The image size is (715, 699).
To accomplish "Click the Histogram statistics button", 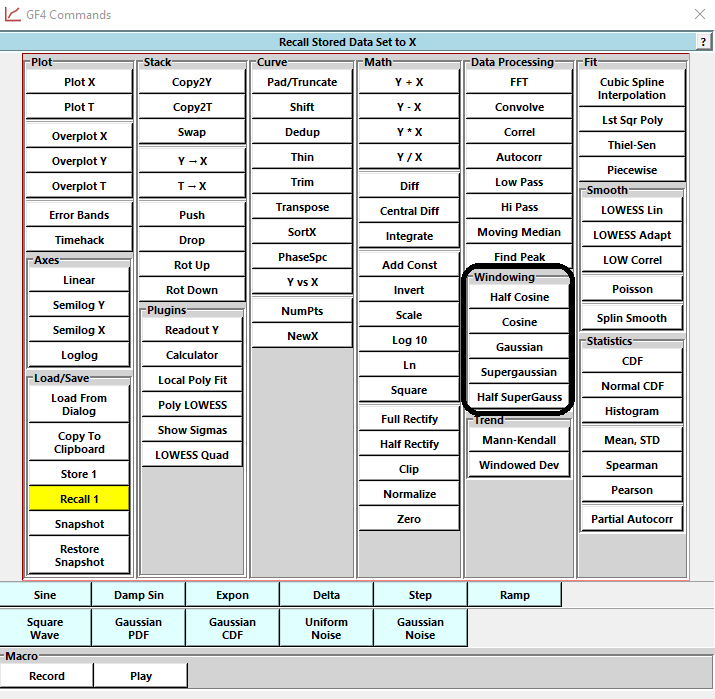I will click(x=632, y=411).
